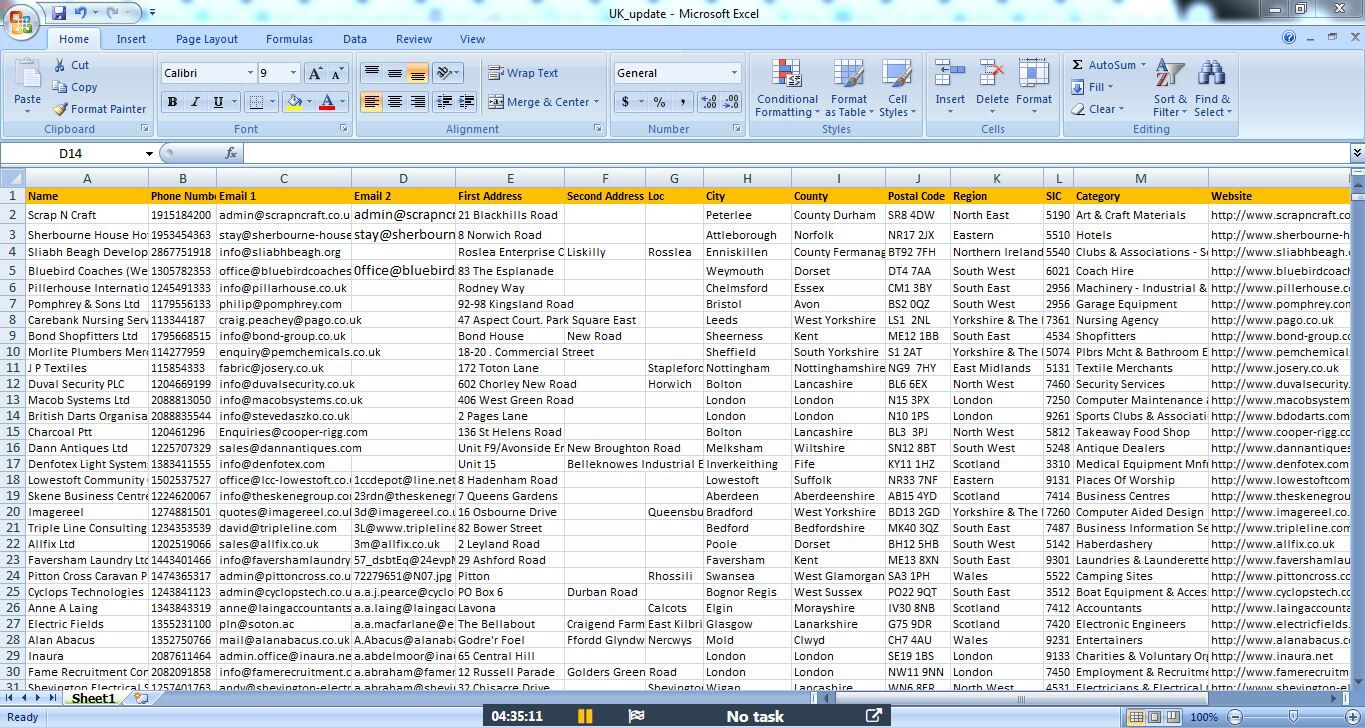Toggle align text left
Viewport: 1365px width, 728px height.
tap(371, 102)
